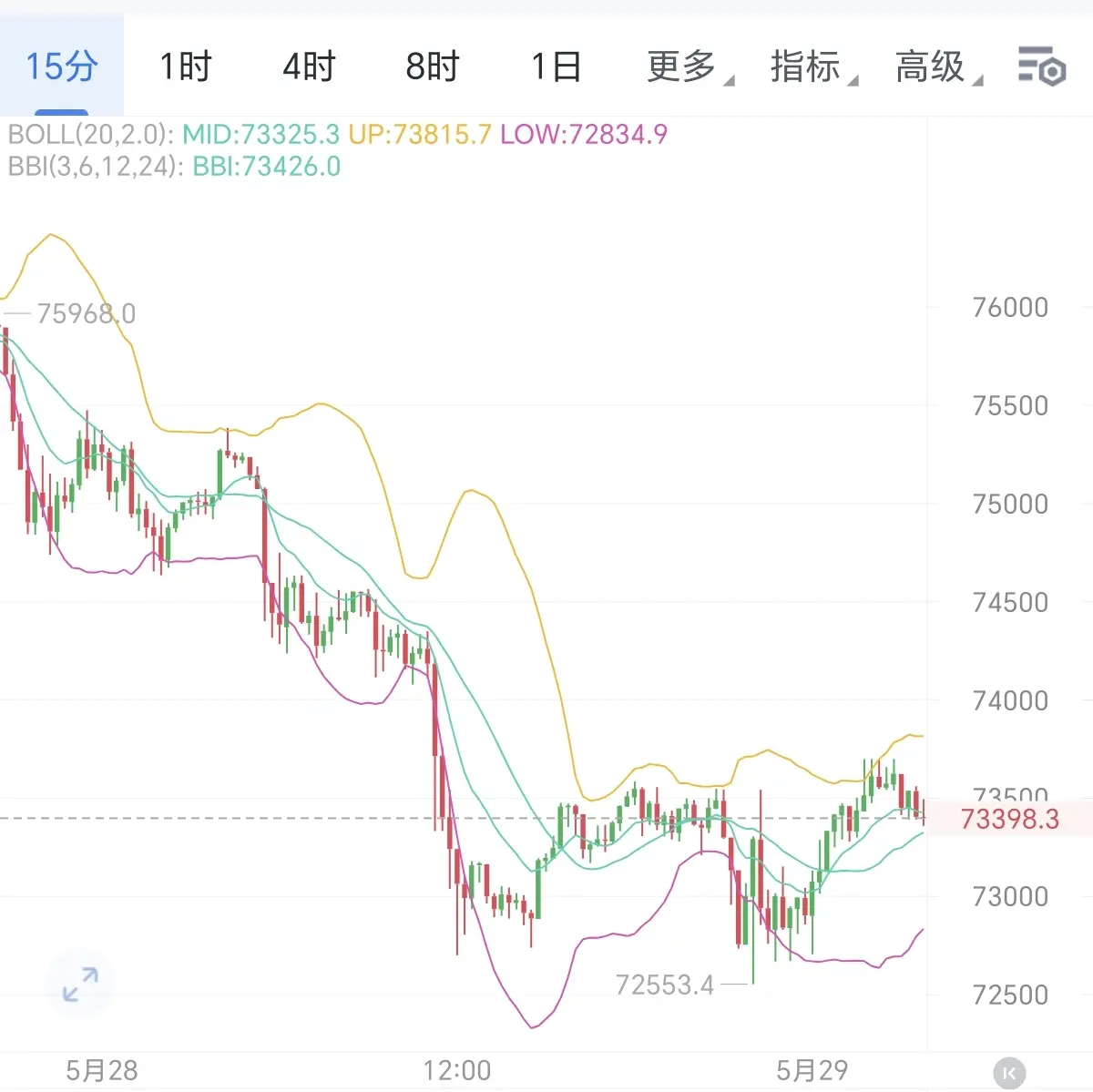
Task: Switch to the 1时 timeframe
Action: click(185, 66)
